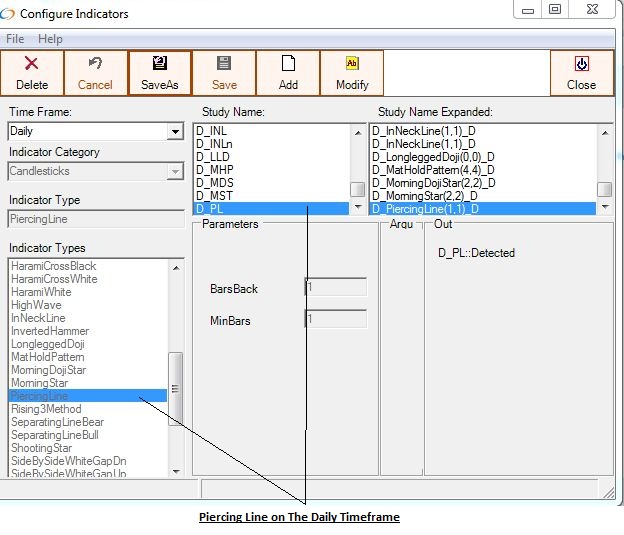624x535 pixels.
Task: Select D_MHP in the Study Name list
Action: pyautogui.click(x=213, y=169)
